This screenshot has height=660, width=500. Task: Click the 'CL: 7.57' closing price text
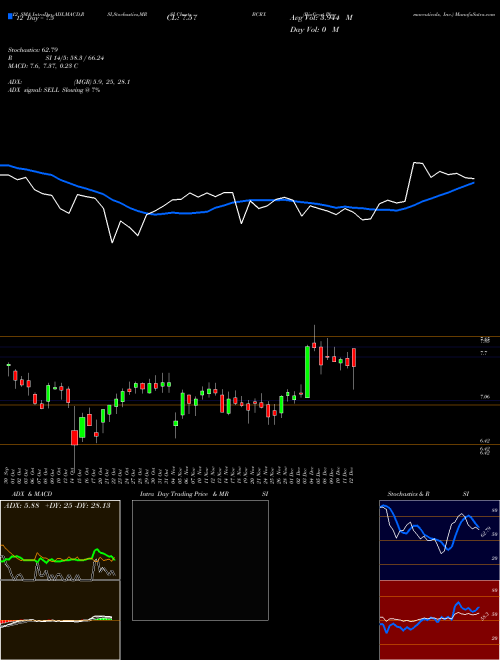coord(182,18)
